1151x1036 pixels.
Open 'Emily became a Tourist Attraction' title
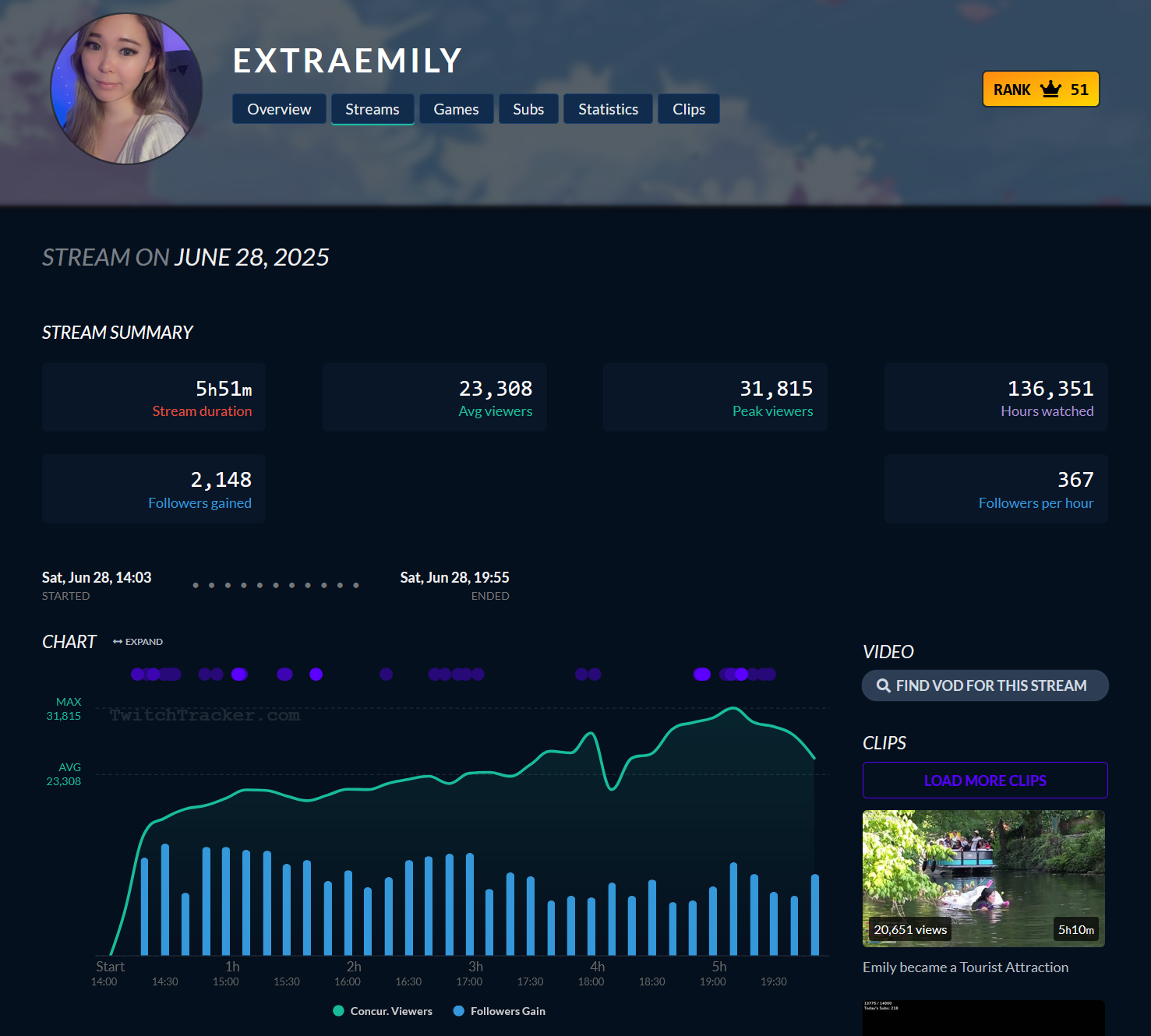point(966,967)
